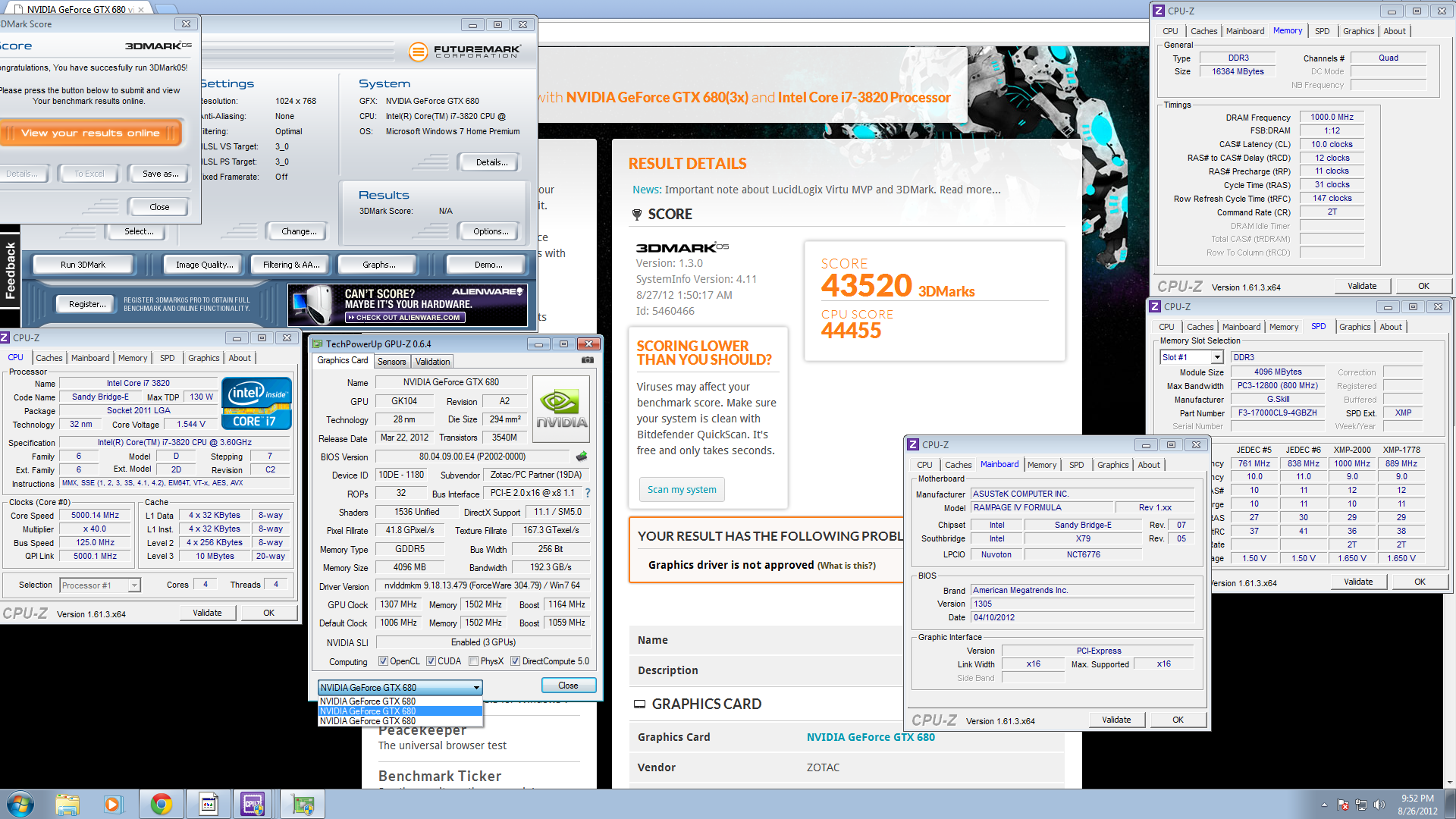Open the Processor #1 selection dropdown
Image resolution: width=1456 pixels, height=819 pixels.
click(100, 585)
